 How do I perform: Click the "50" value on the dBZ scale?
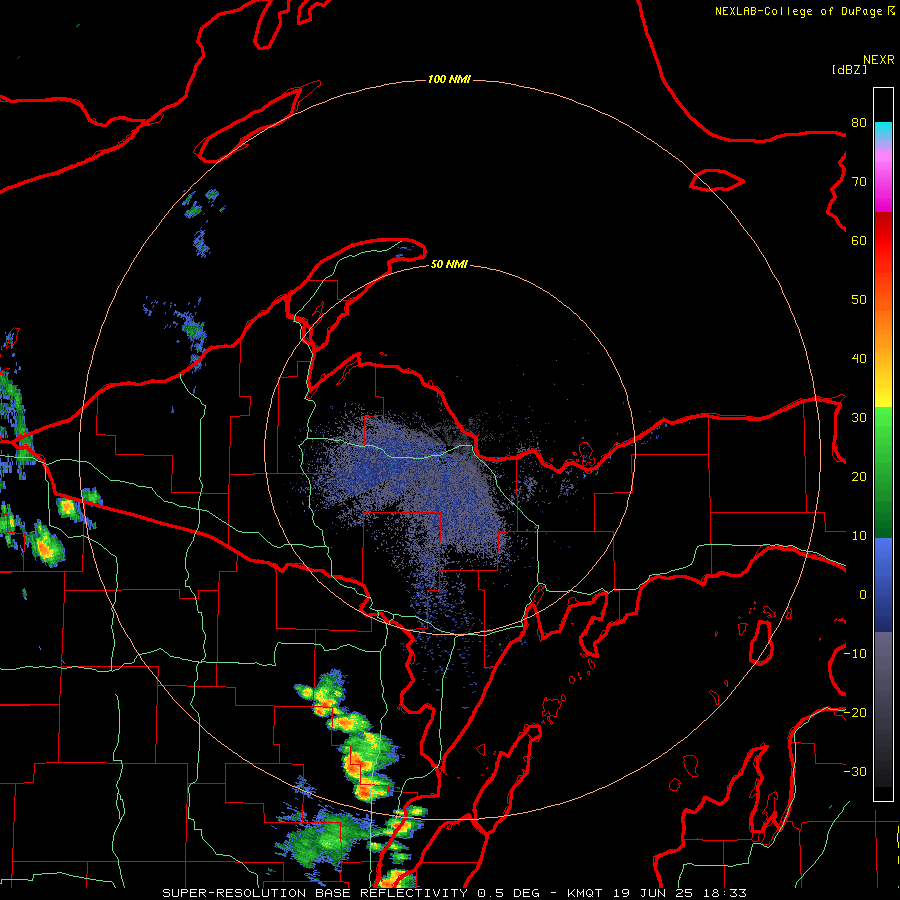pos(859,300)
